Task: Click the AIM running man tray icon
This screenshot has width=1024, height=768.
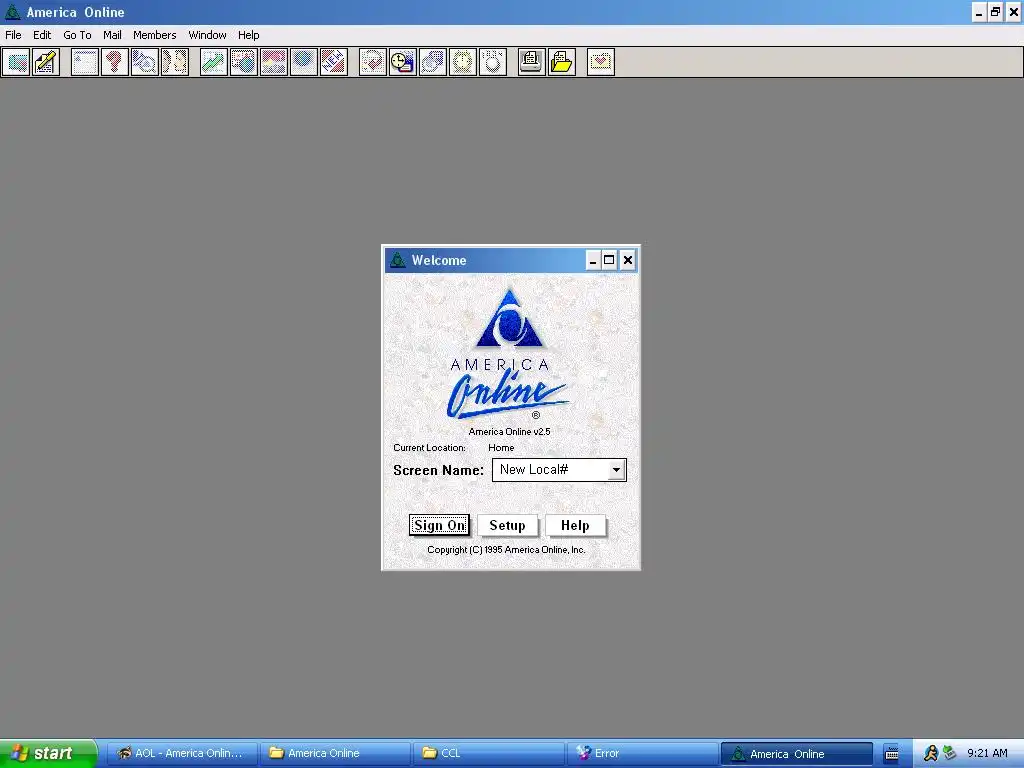Action: point(931,753)
